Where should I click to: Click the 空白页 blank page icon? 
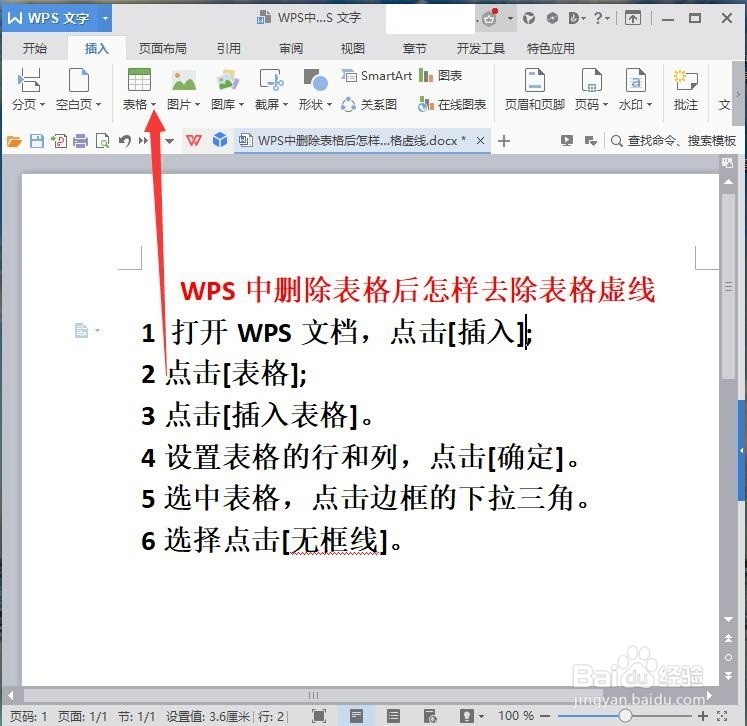(79, 80)
